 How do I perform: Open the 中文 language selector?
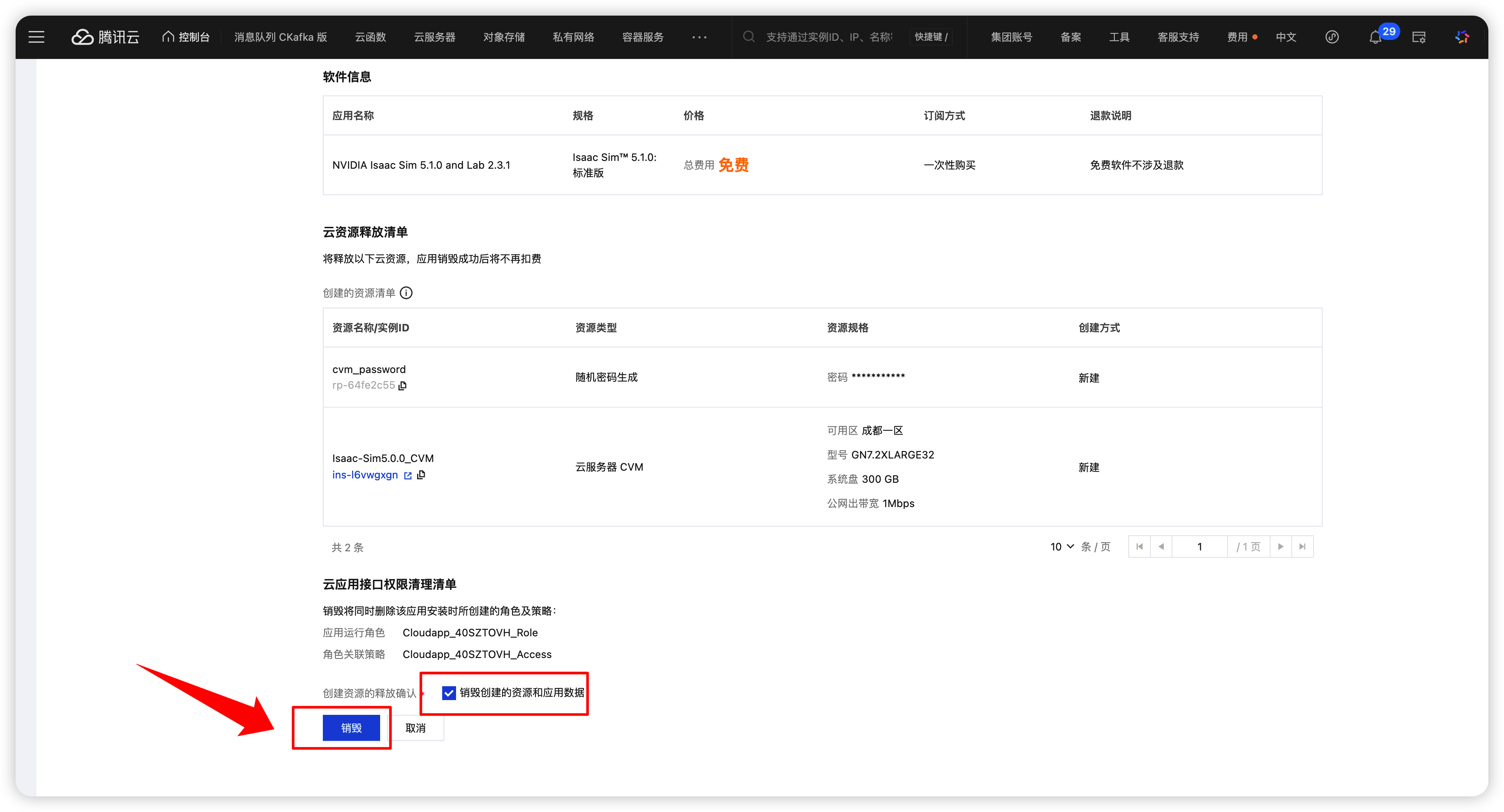coord(1286,37)
